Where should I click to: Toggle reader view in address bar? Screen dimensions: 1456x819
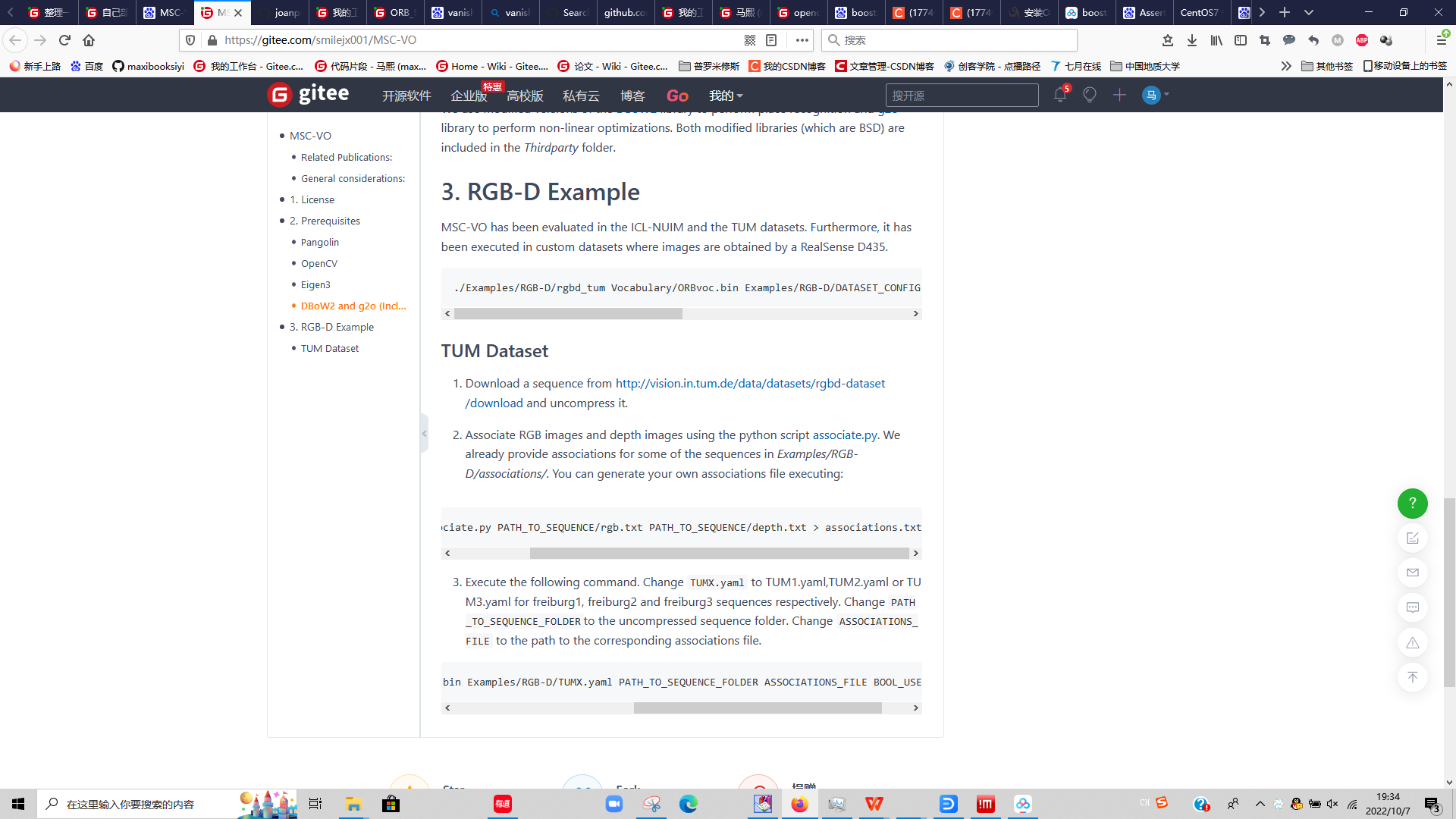771,40
